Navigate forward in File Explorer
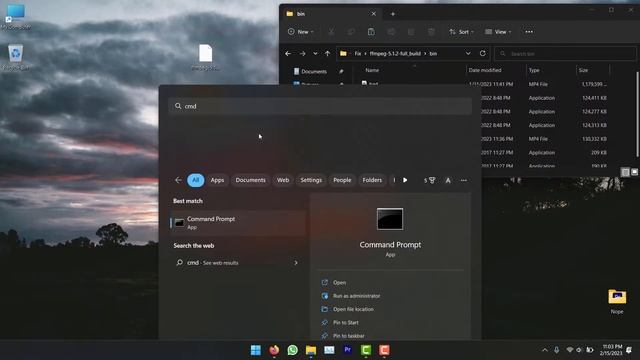This screenshot has height=360, width=640. pyautogui.click(x=302, y=53)
